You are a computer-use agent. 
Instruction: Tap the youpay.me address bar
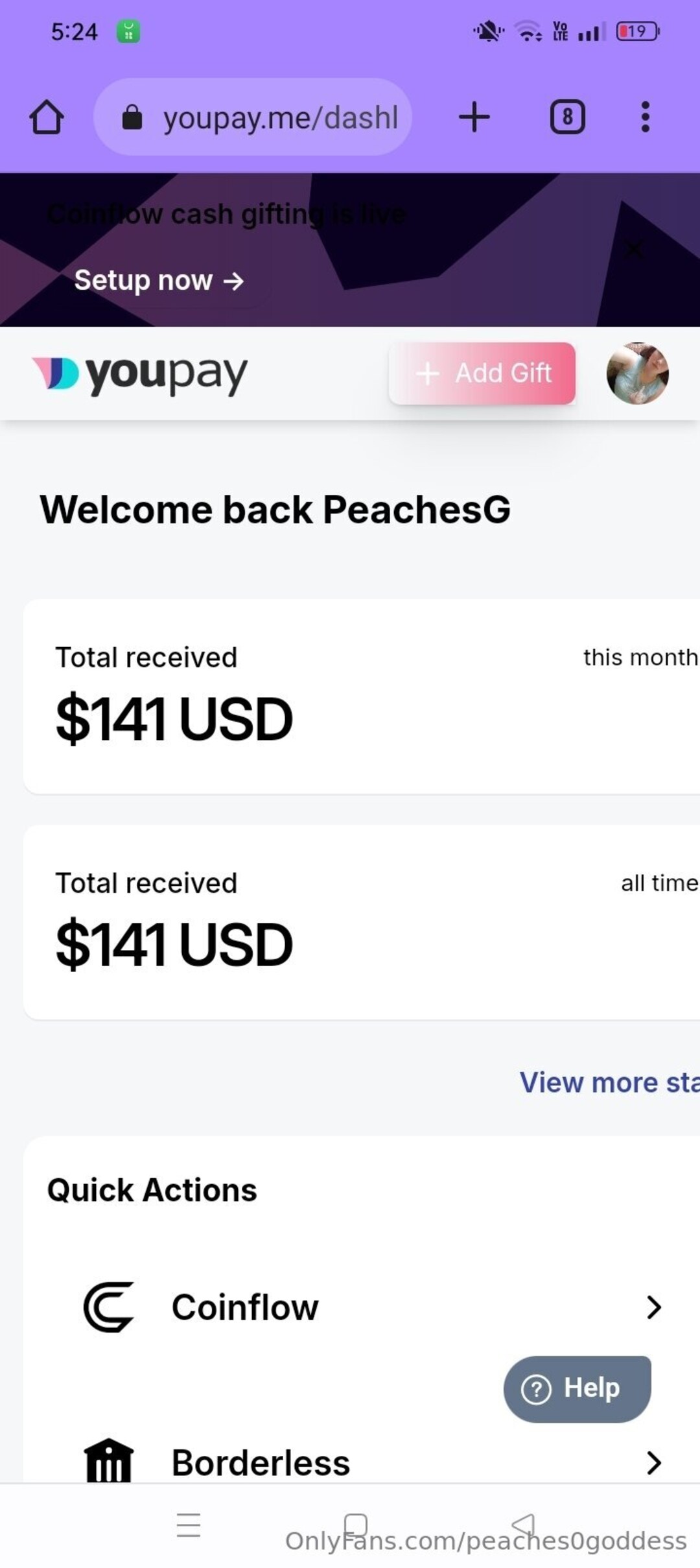[279, 117]
